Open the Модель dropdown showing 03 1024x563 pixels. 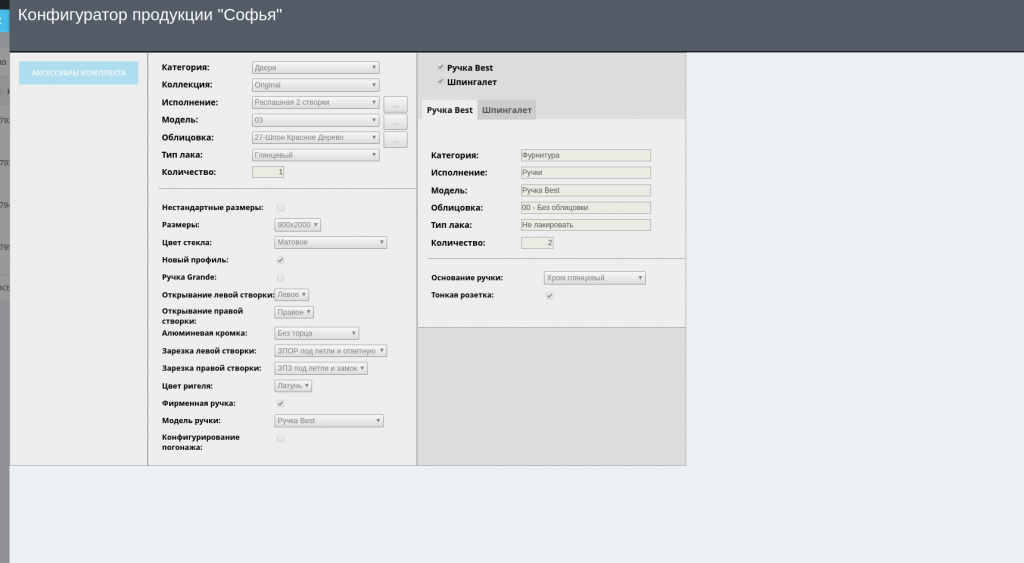315,120
